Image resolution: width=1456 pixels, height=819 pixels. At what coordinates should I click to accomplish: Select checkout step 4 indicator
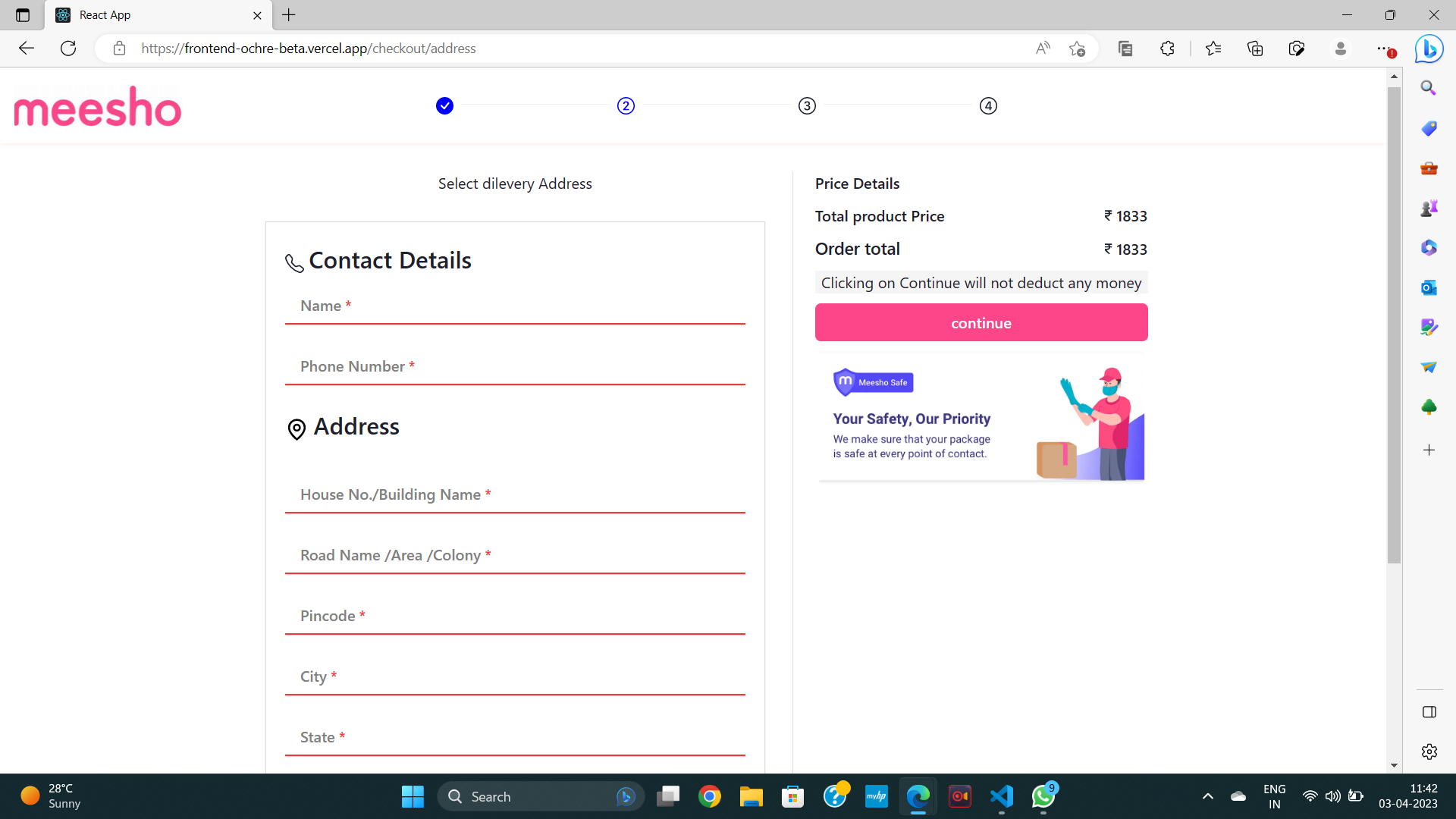[988, 106]
